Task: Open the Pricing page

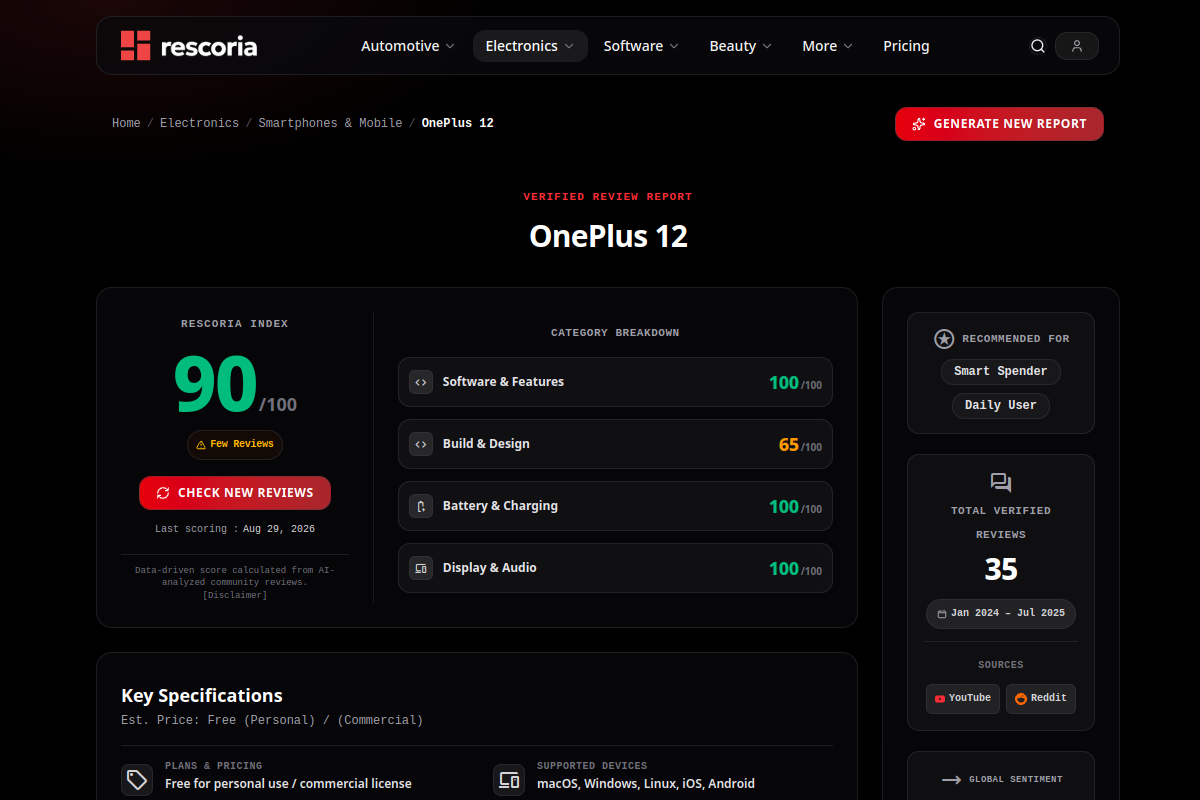Action: 906,46
